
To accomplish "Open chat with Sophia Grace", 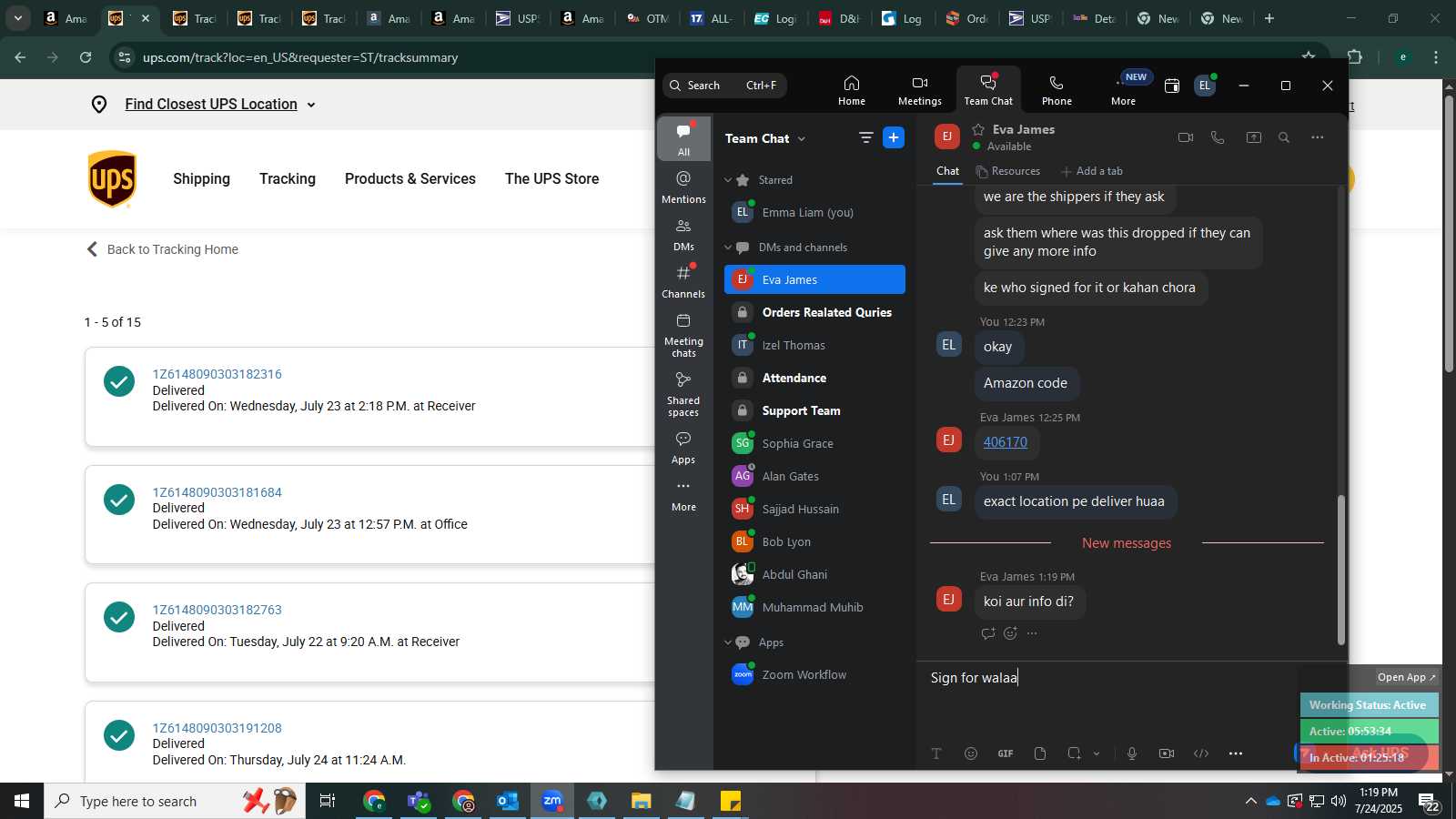I will coord(814,443).
